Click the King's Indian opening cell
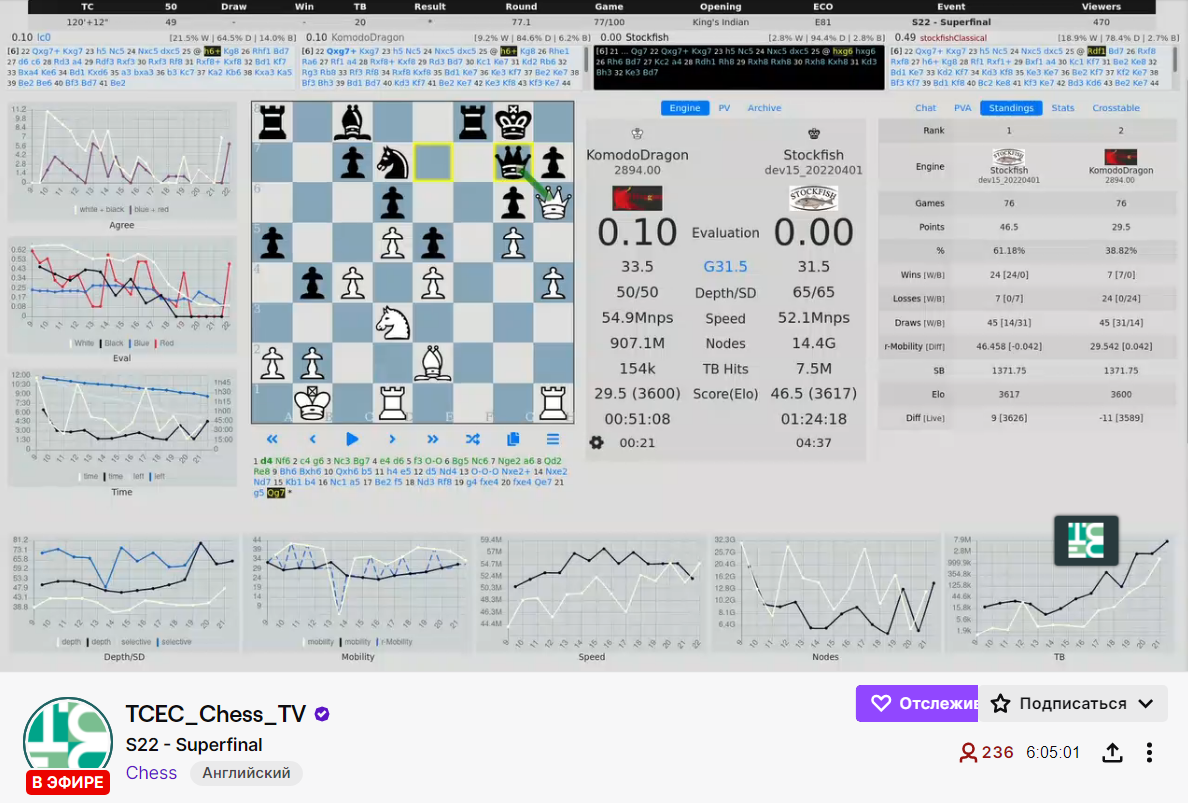This screenshot has width=1188, height=803. click(x=721, y=22)
